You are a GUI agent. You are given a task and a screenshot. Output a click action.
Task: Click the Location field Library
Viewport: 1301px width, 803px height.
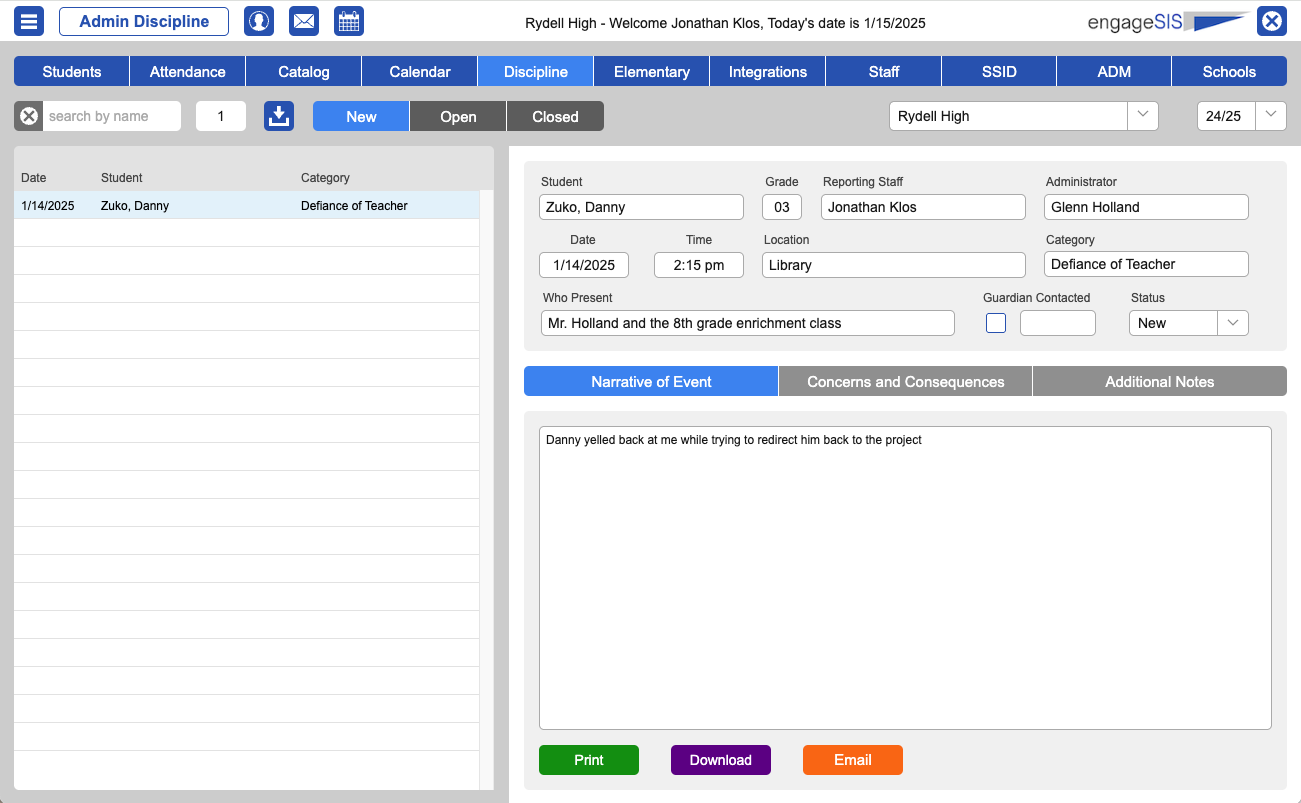894,265
